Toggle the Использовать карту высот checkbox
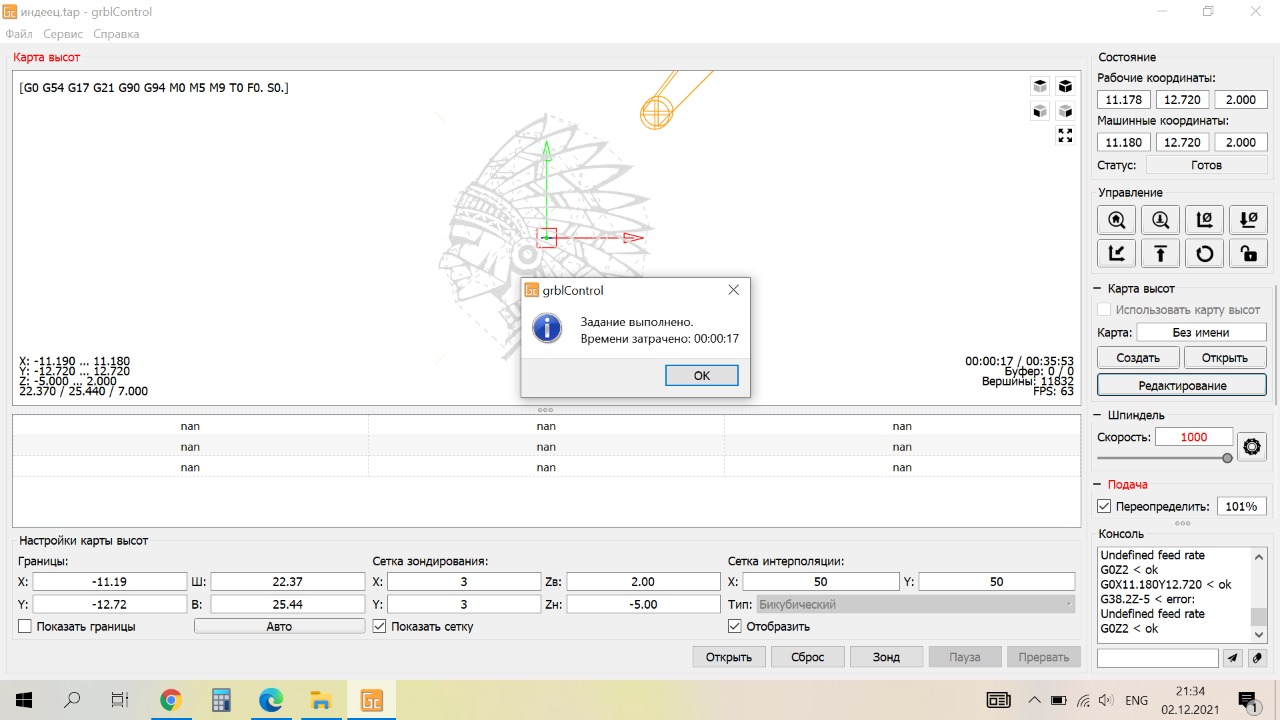Screen dimensions: 1280x720 pos(1104,310)
